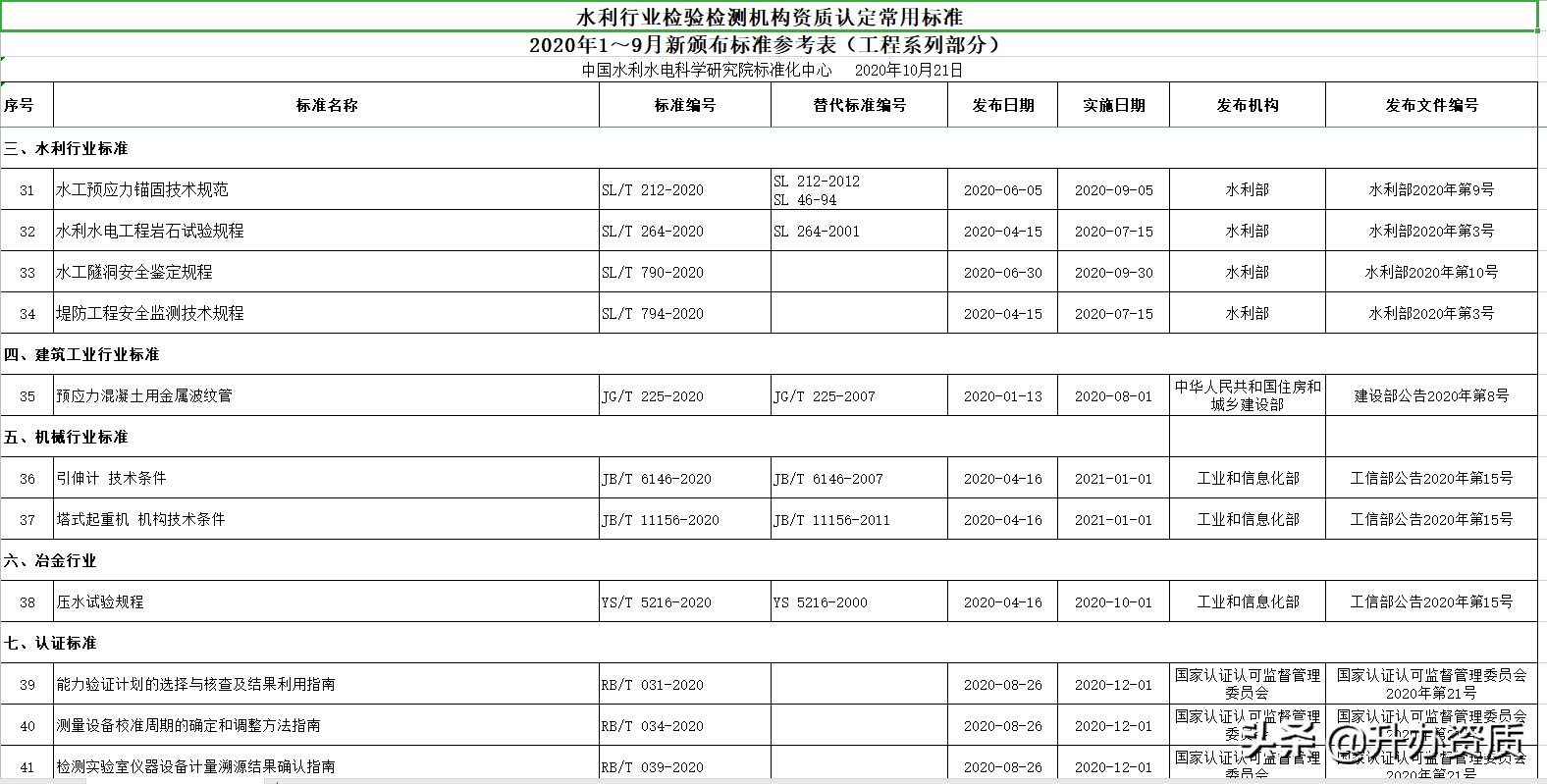1547x784 pixels.
Task: Click the cell 水工隧洞安全鉴定规程
Action: [x=134, y=272]
